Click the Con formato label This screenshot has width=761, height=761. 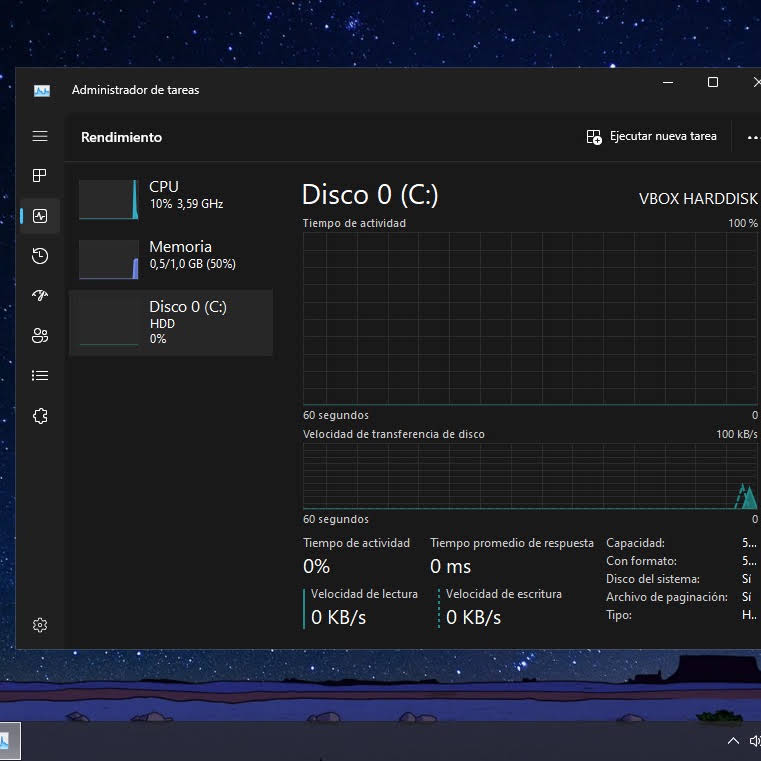click(641, 561)
